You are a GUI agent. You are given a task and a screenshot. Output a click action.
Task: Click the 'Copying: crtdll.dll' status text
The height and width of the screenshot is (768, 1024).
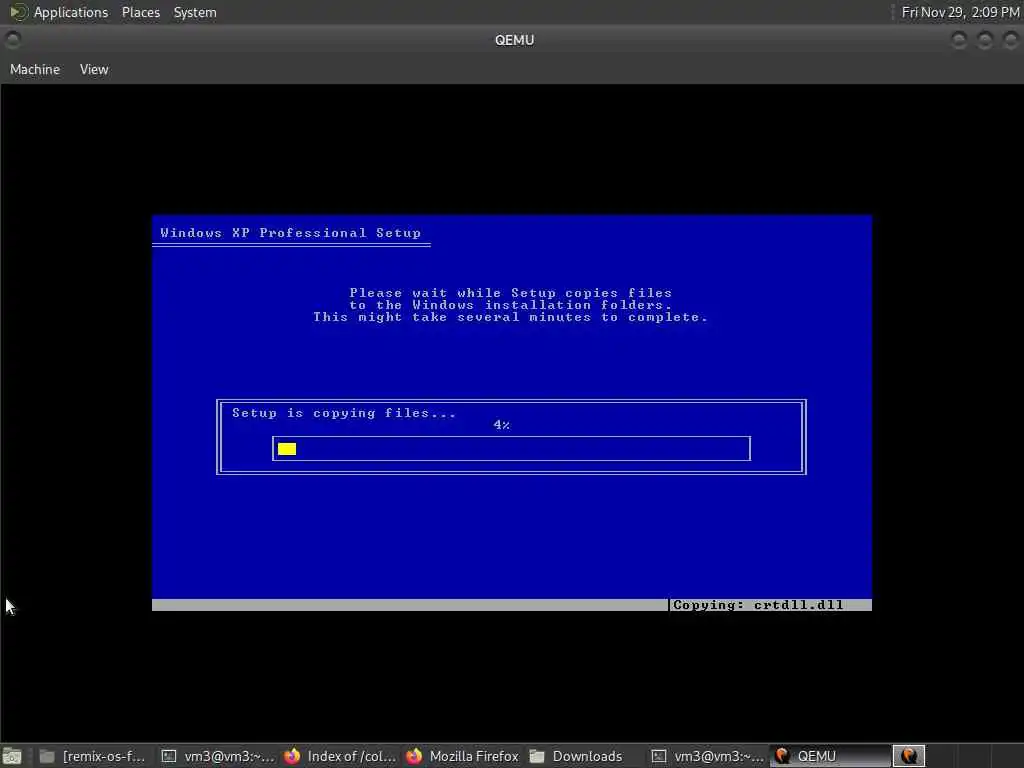758,605
